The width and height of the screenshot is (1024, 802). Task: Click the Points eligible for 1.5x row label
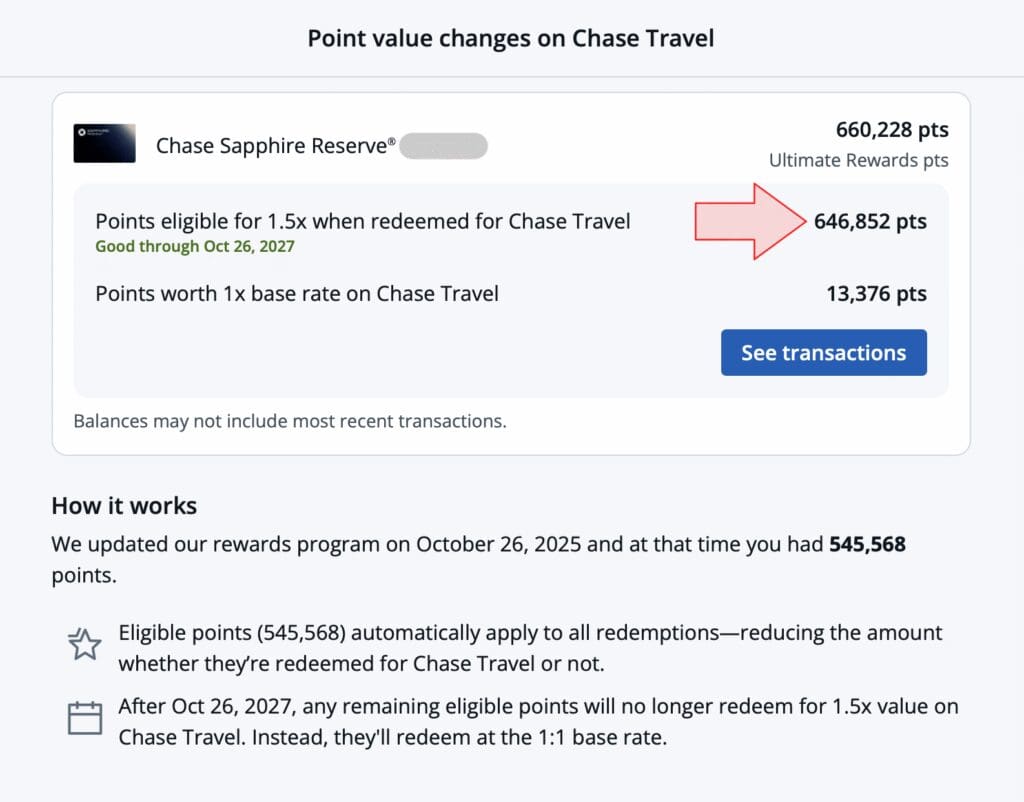pos(363,221)
